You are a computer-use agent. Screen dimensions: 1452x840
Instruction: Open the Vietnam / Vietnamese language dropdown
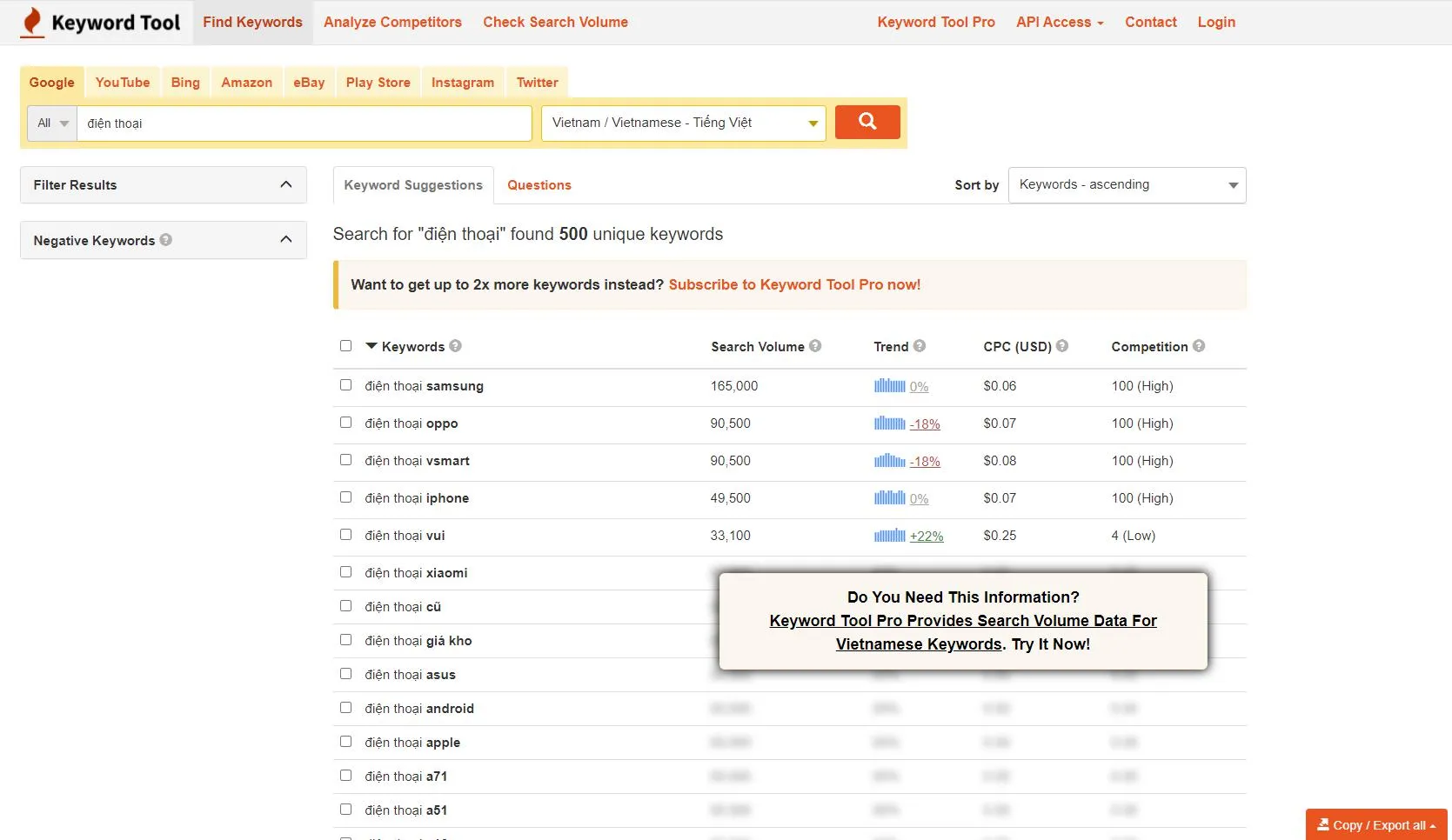click(x=683, y=123)
